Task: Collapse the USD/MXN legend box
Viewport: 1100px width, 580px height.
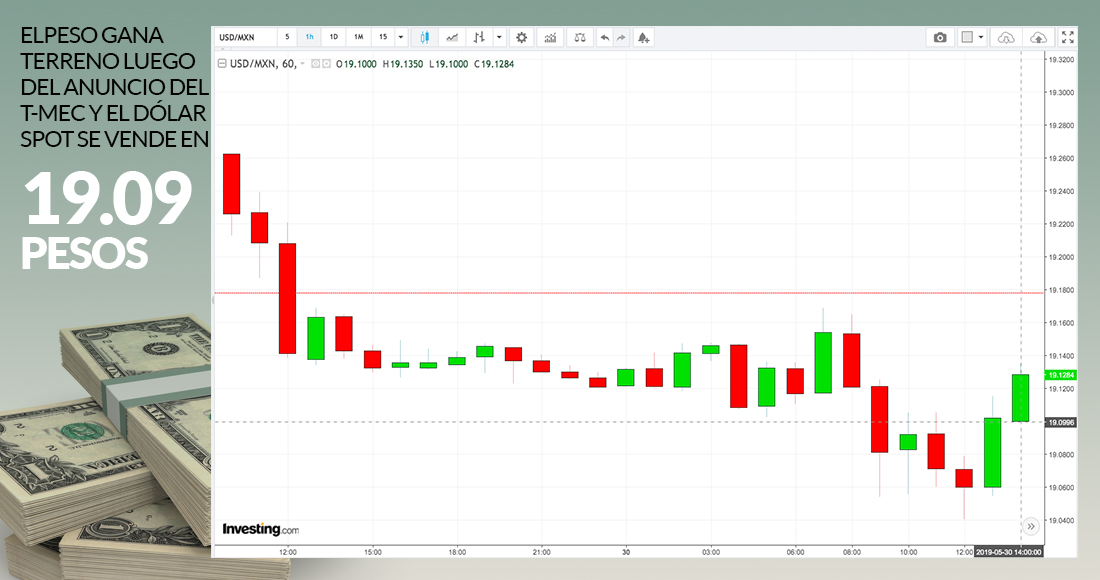Action: click(222, 63)
